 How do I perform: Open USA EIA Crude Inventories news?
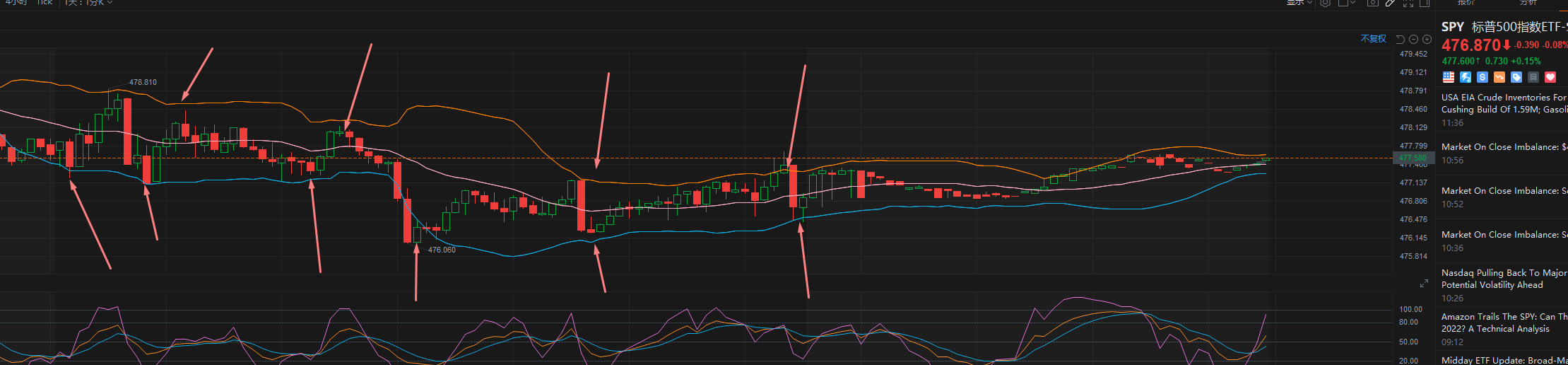(1504, 103)
